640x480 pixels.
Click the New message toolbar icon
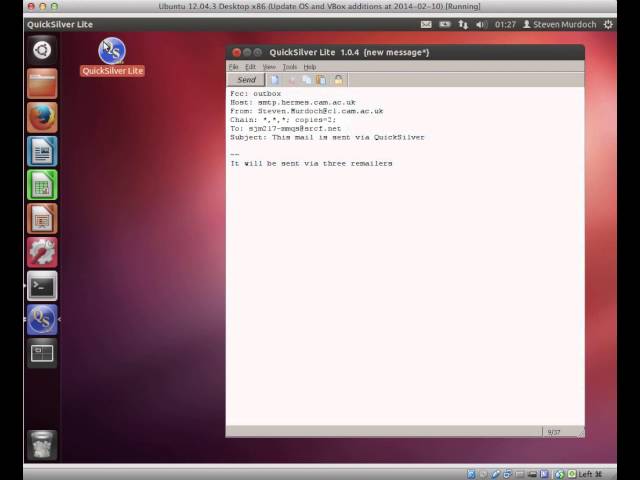pyautogui.click(x=275, y=80)
